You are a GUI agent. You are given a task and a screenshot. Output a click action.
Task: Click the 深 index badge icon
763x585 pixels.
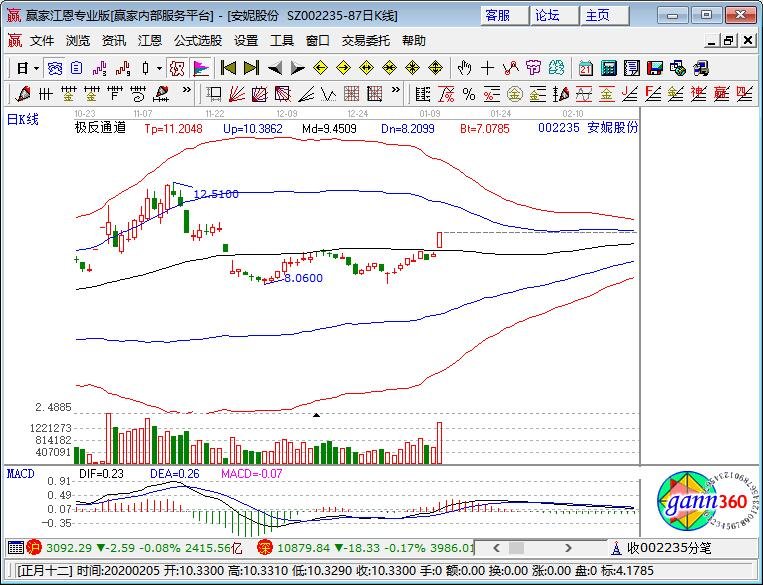pyautogui.click(x=265, y=548)
